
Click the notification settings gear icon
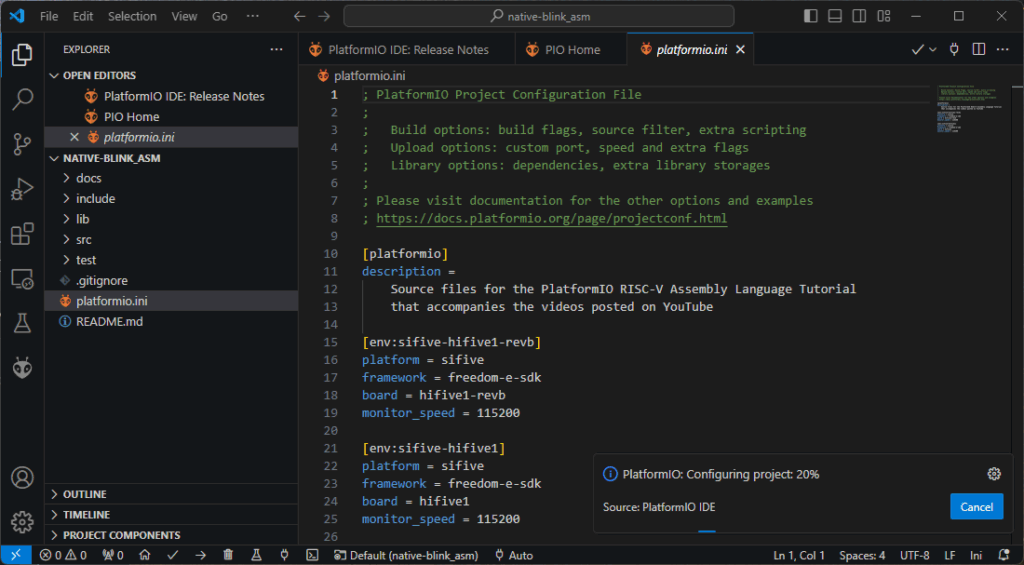tap(993, 474)
